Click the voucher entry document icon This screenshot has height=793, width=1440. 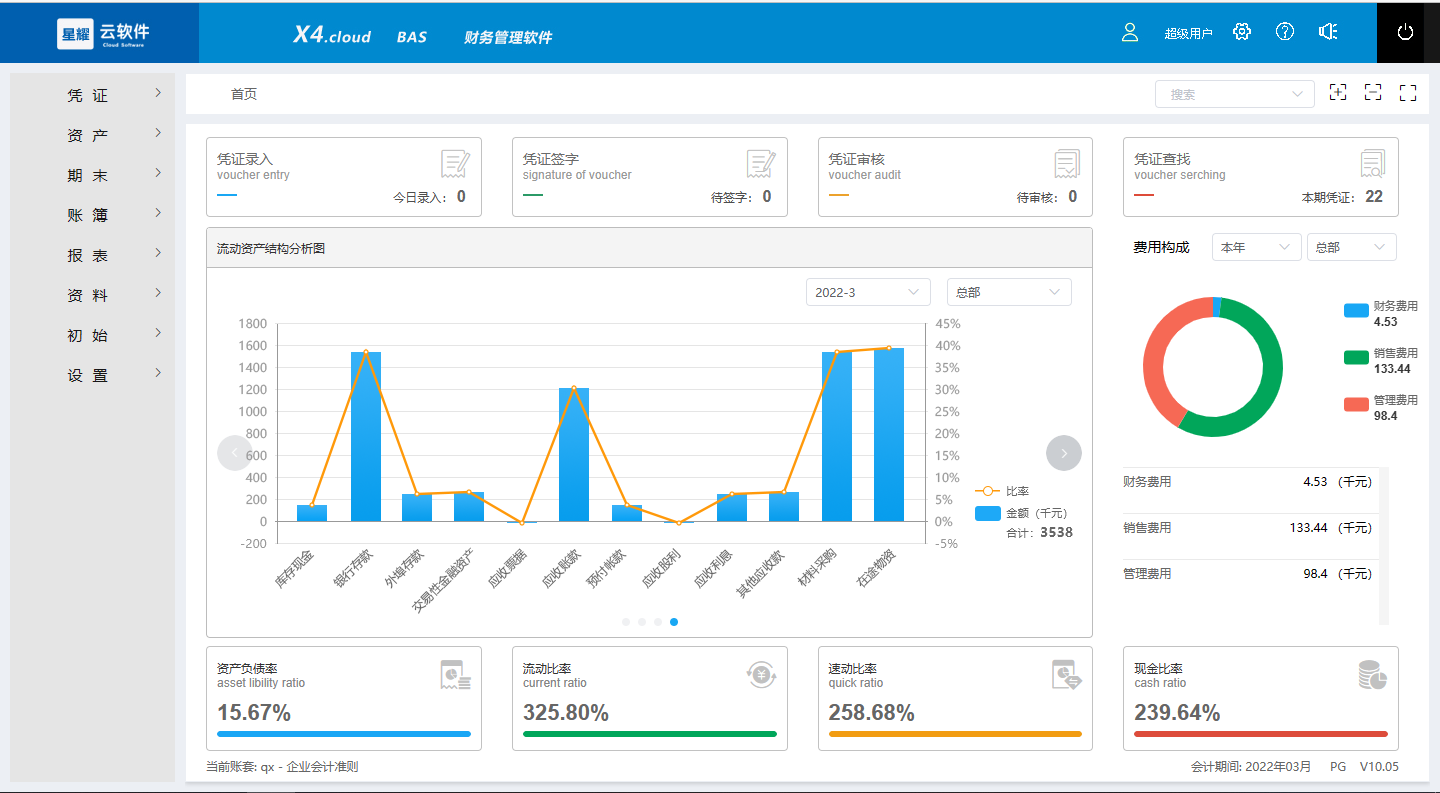(x=455, y=164)
